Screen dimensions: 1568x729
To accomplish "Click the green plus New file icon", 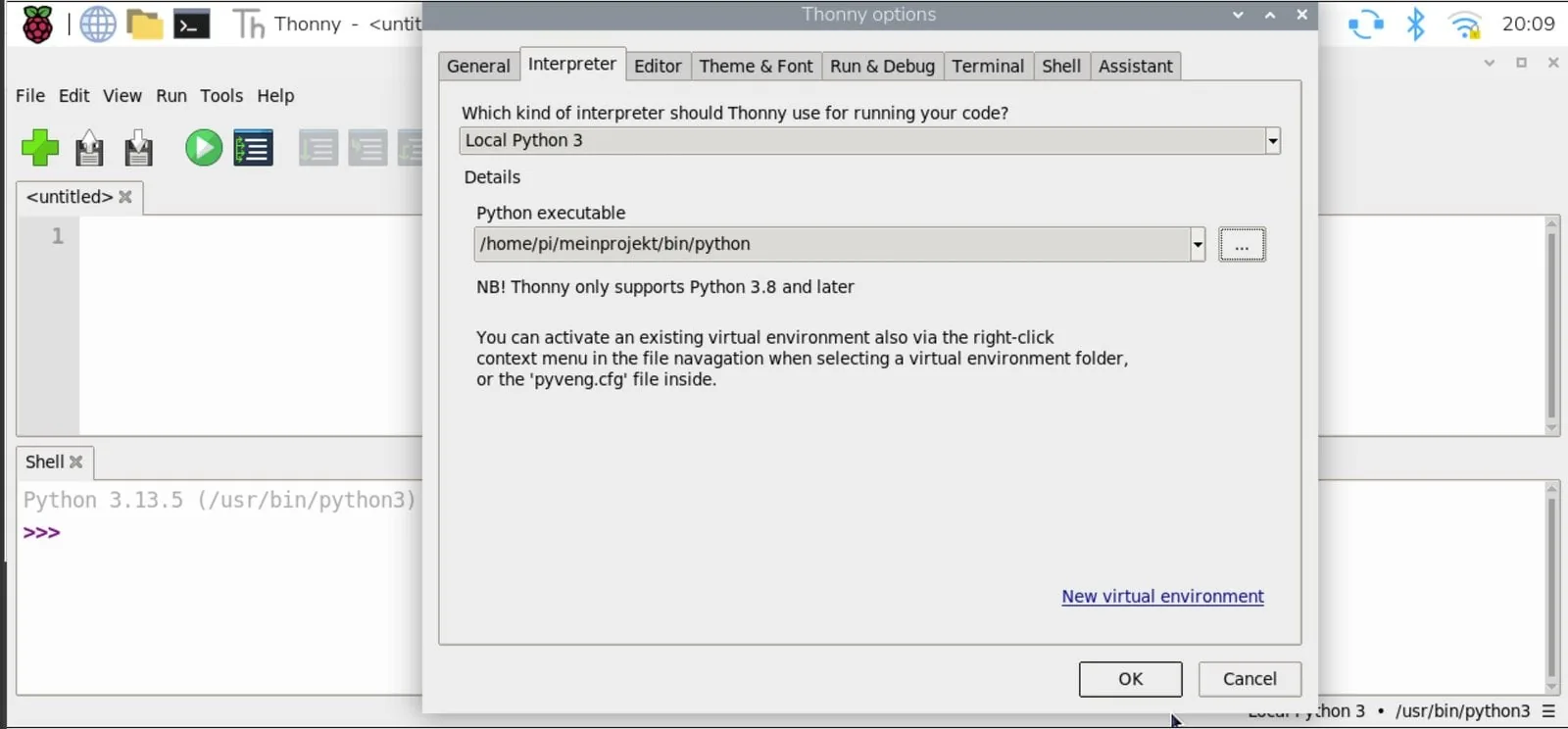I will [40, 148].
